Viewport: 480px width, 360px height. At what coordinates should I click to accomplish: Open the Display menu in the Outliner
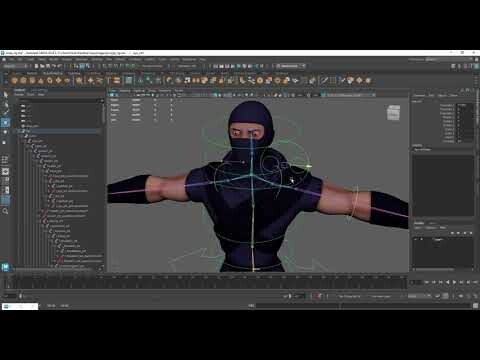coord(19,95)
